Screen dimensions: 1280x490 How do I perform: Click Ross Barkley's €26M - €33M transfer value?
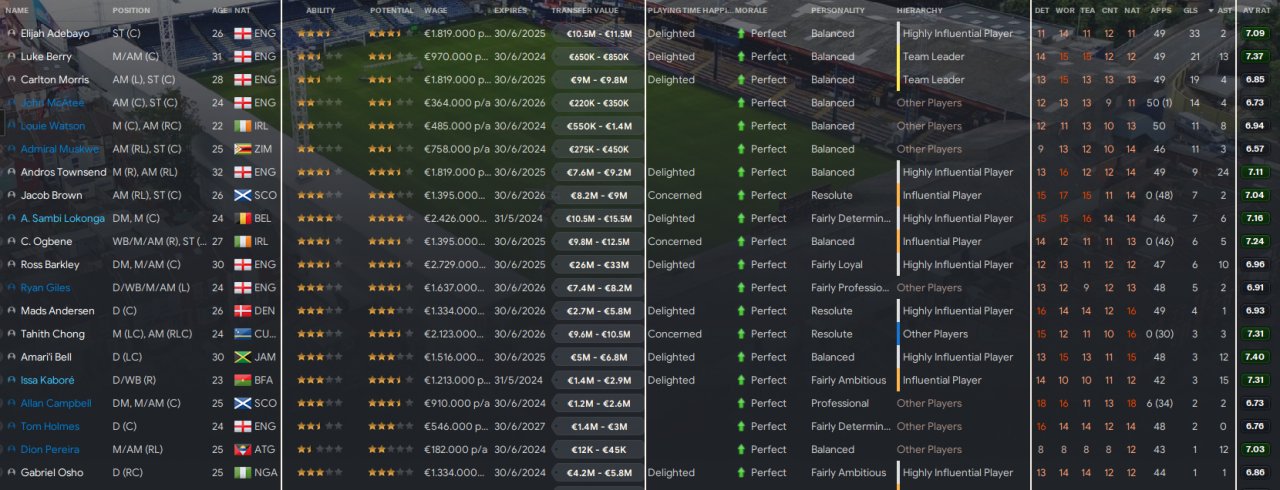click(594, 265)
